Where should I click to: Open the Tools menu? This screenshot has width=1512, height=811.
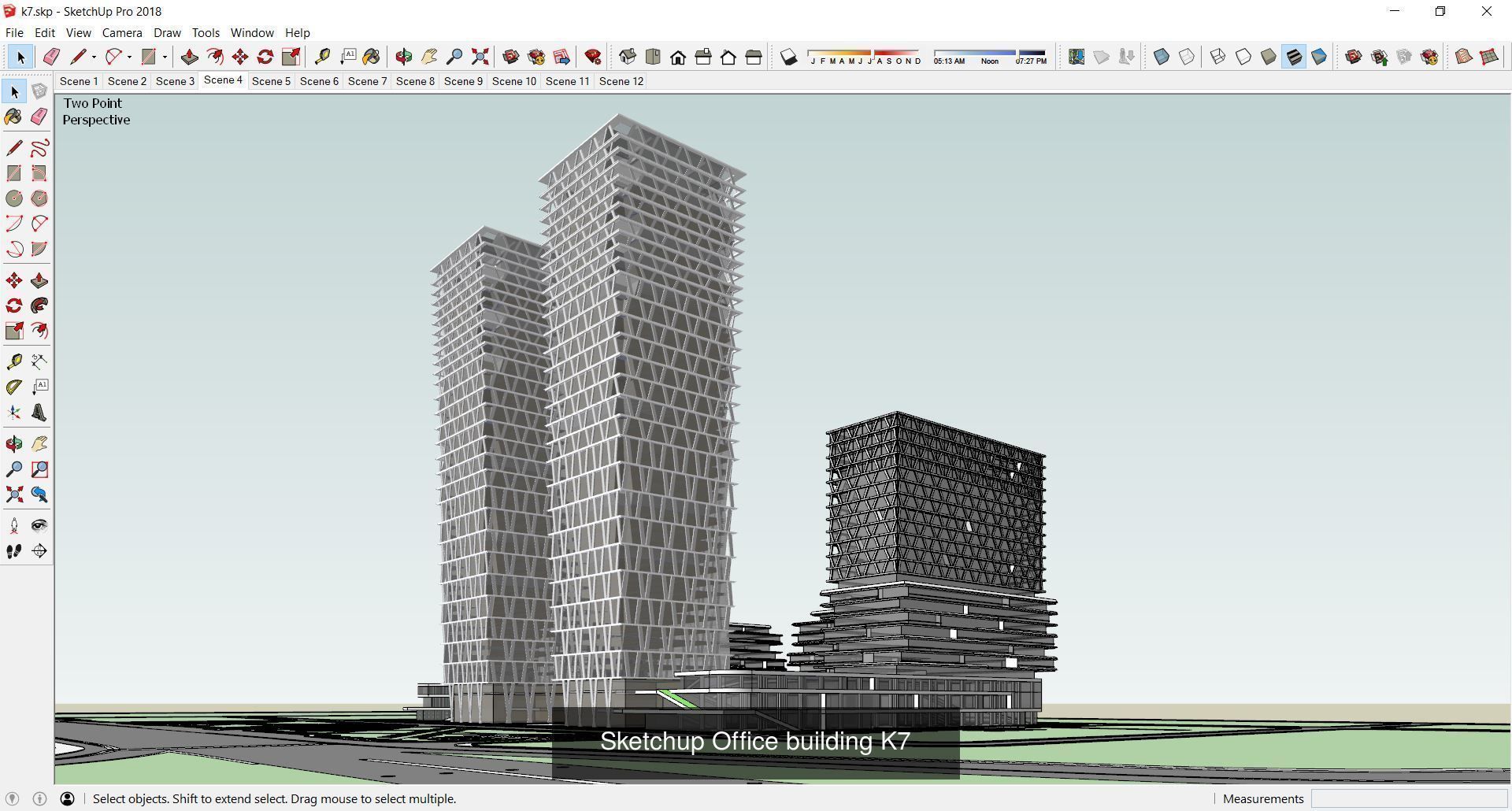click(206, 33)
